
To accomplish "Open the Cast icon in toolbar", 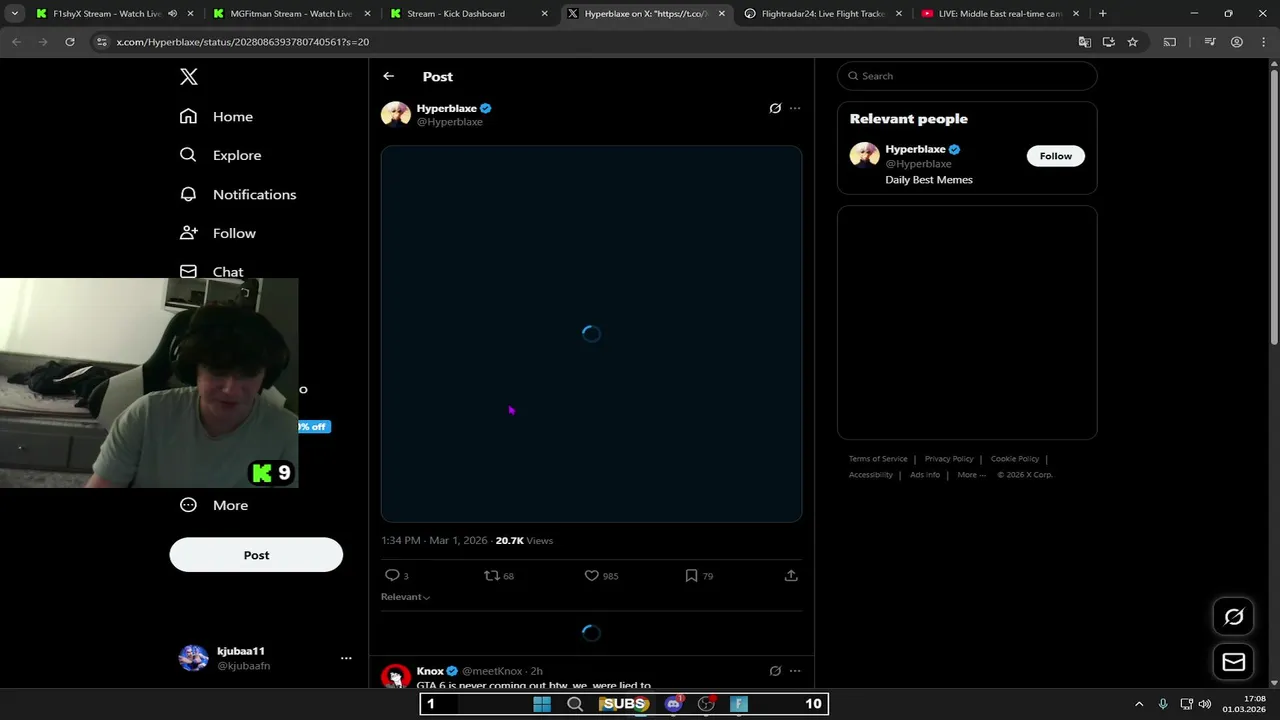I will click(x=1170, y=42).
